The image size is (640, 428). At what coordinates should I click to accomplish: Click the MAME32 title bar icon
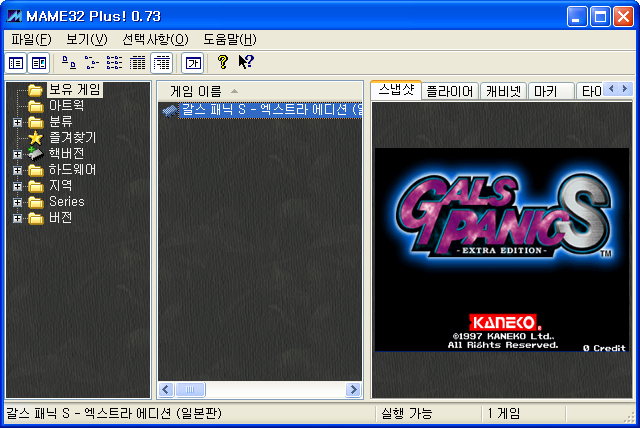[x=14, y=16]
